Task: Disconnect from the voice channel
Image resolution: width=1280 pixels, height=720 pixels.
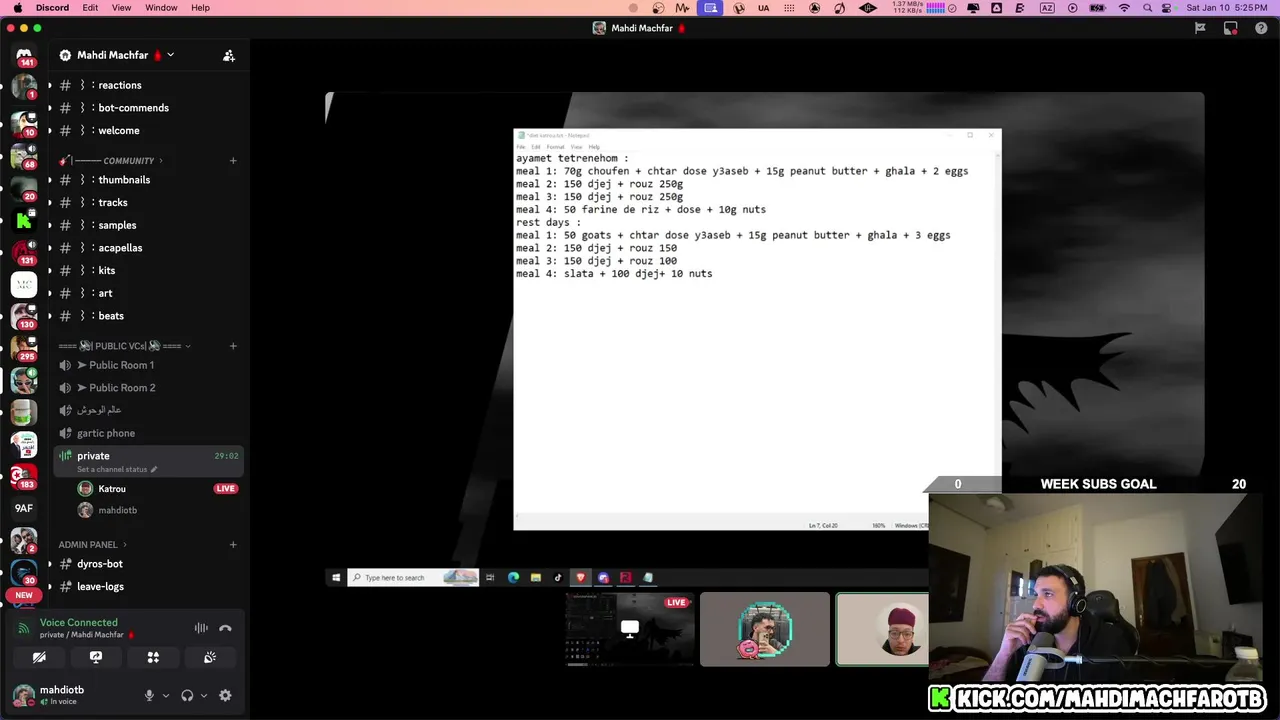Action: point(225,628)
